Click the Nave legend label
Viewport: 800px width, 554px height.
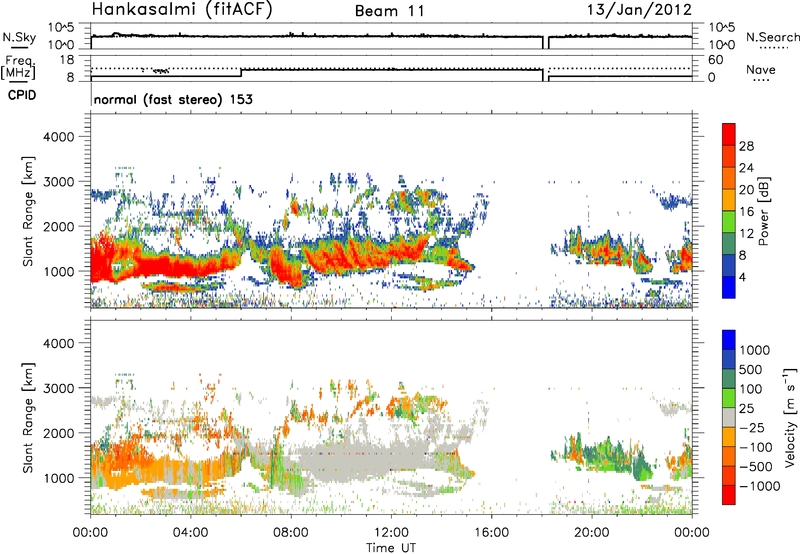tap(761, 69)
